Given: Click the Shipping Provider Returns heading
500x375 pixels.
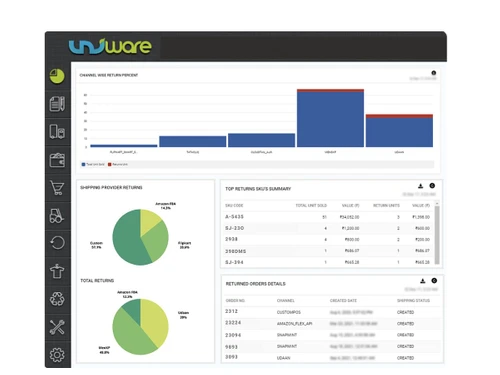Looking at the screenshot, I should click(x=111, y=188).
